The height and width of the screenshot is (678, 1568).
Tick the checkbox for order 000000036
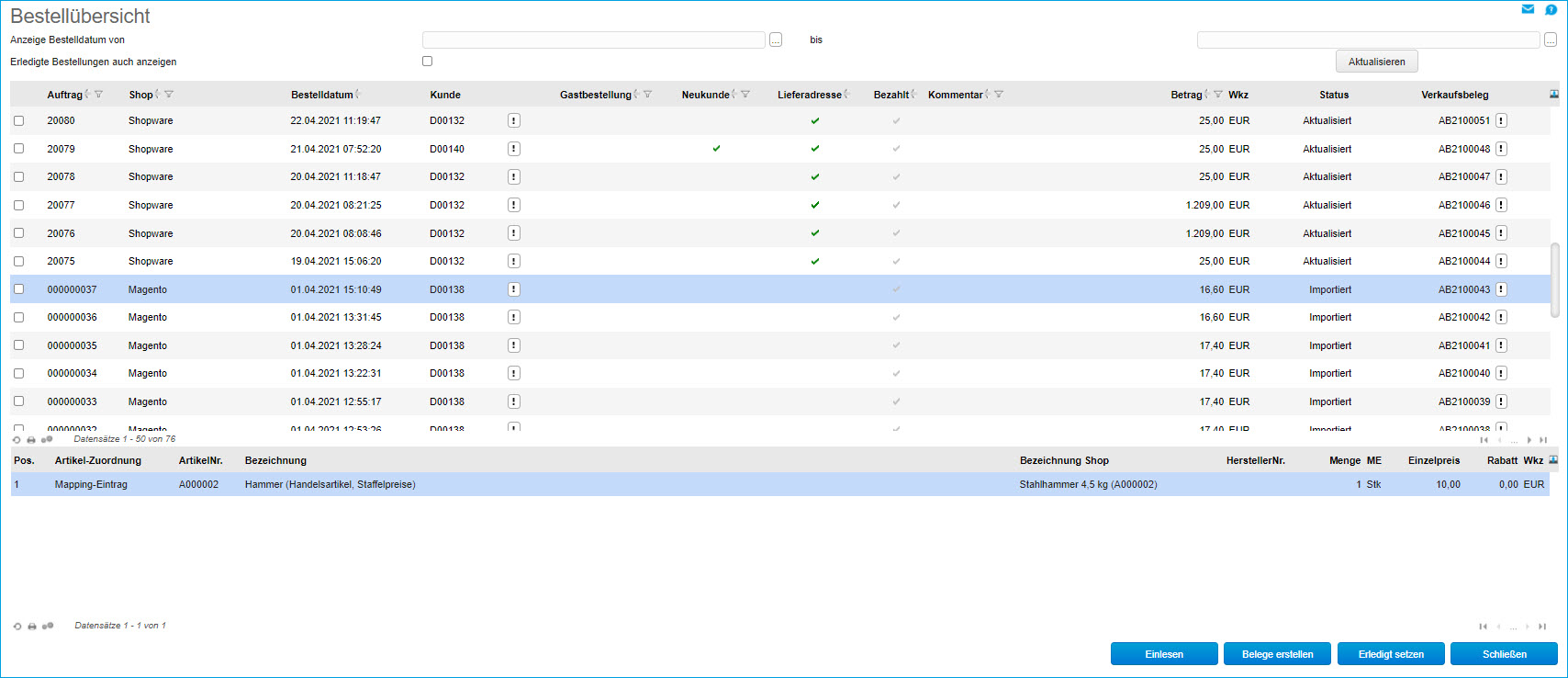tap(18, 317)
